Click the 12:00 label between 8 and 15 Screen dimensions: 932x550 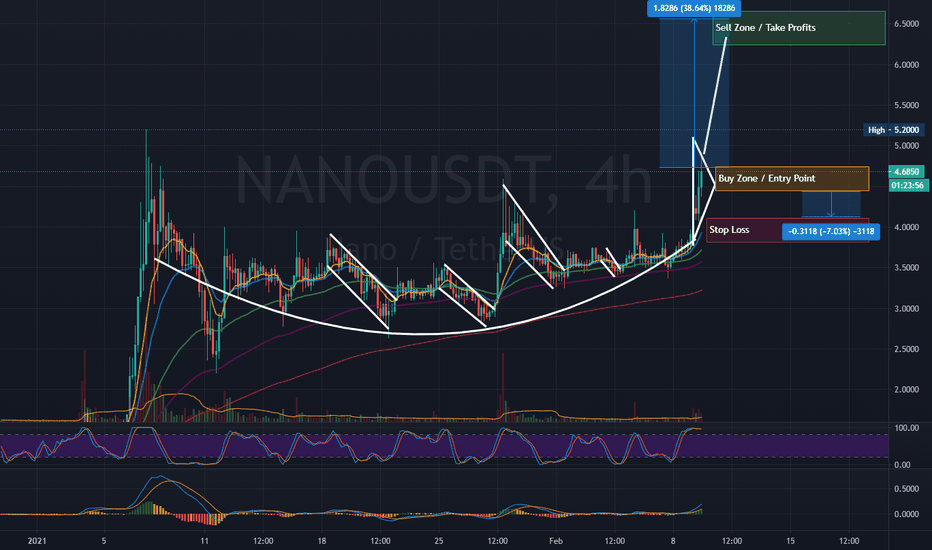[x=732, y=541]
